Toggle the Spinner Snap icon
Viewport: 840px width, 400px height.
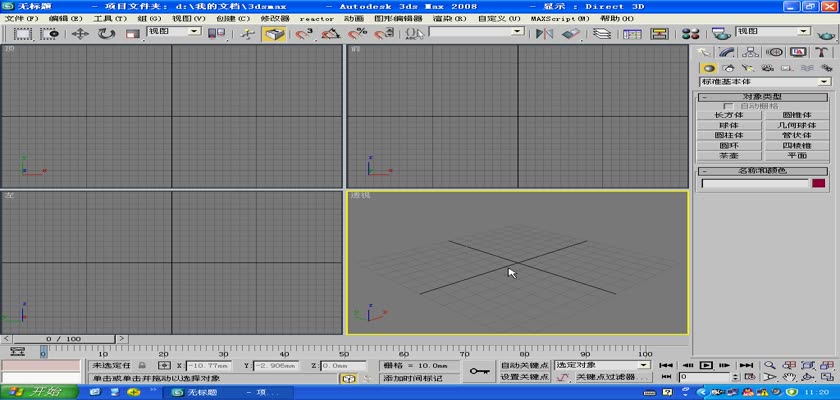pos(382,34)
